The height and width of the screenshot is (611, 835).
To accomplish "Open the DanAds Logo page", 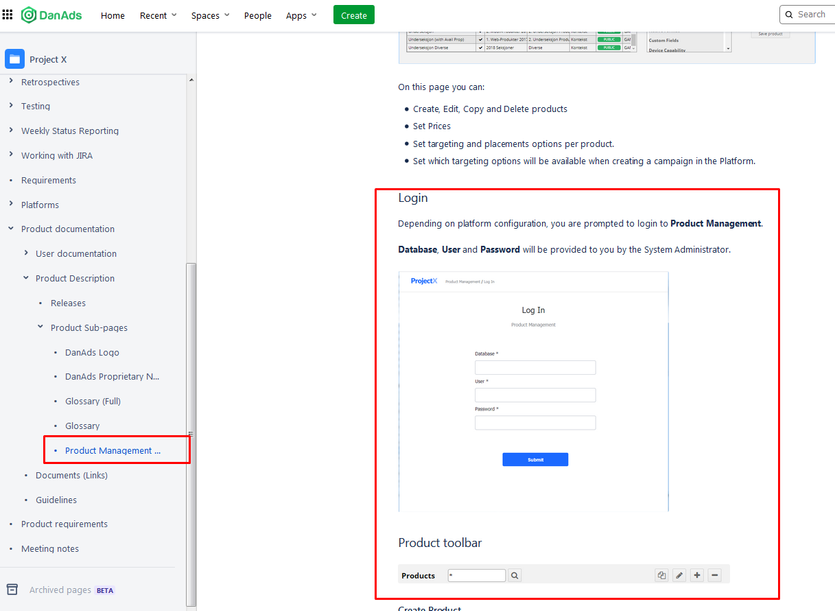I will 92,352.
